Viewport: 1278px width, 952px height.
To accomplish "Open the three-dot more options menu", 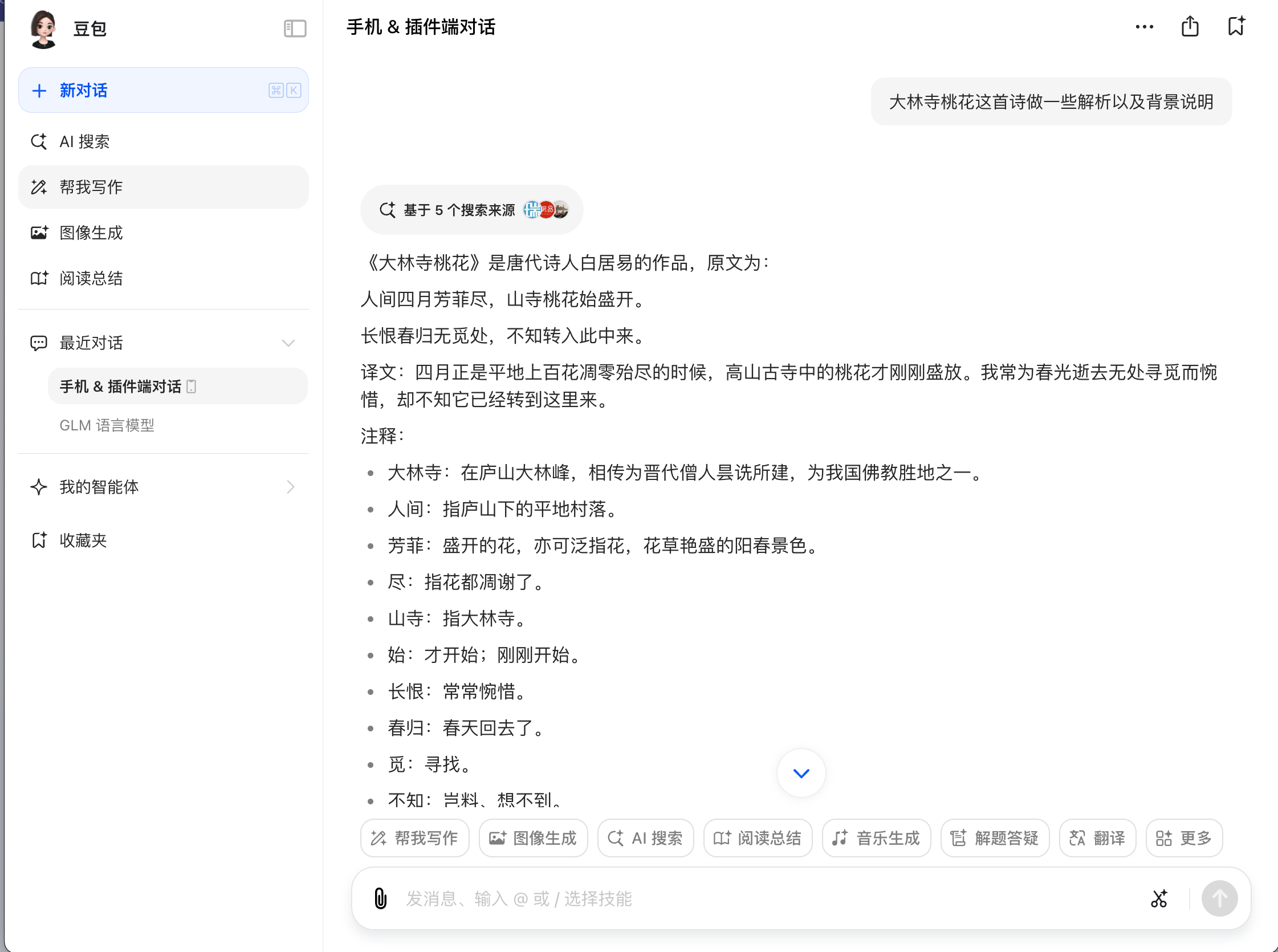I will tap(1143, 27).
